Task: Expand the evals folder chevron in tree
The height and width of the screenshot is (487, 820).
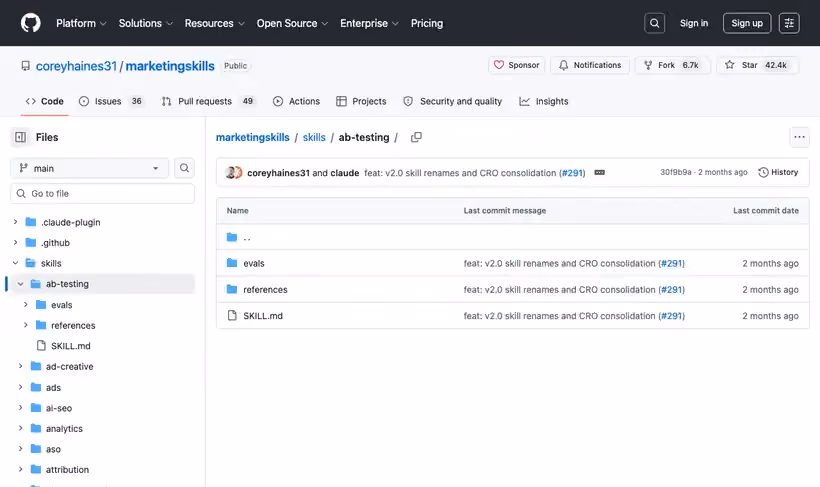Action: (x=26, y=304)
